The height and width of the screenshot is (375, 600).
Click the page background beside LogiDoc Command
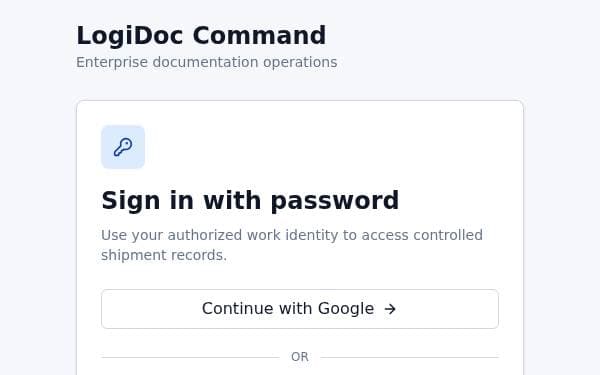click(459, 35)
